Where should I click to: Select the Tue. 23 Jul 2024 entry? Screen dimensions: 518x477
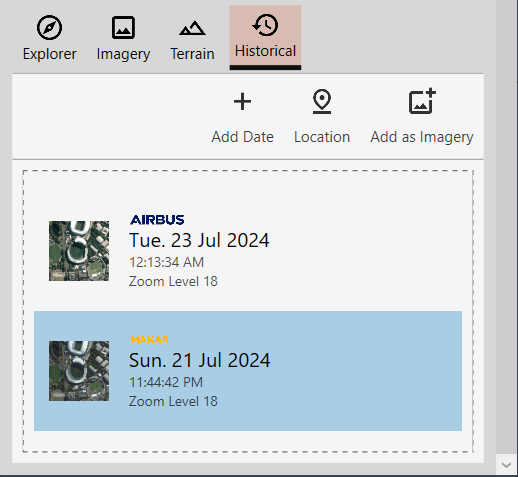pos(248,251)
